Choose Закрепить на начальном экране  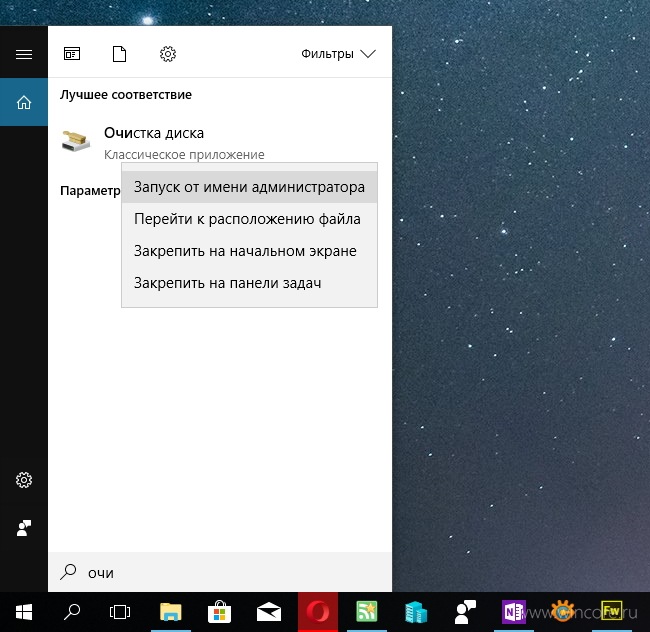pos(249,251)
